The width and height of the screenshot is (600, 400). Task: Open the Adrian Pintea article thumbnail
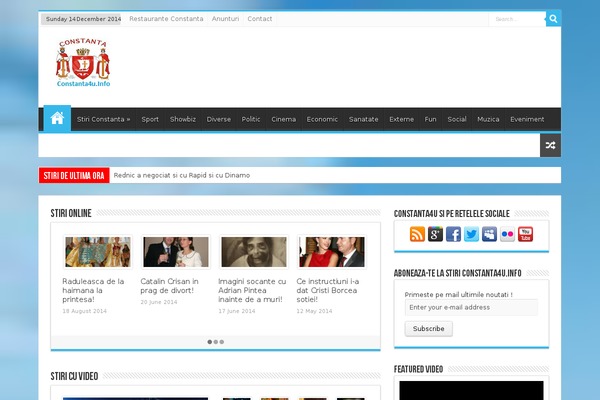[254, 252]
